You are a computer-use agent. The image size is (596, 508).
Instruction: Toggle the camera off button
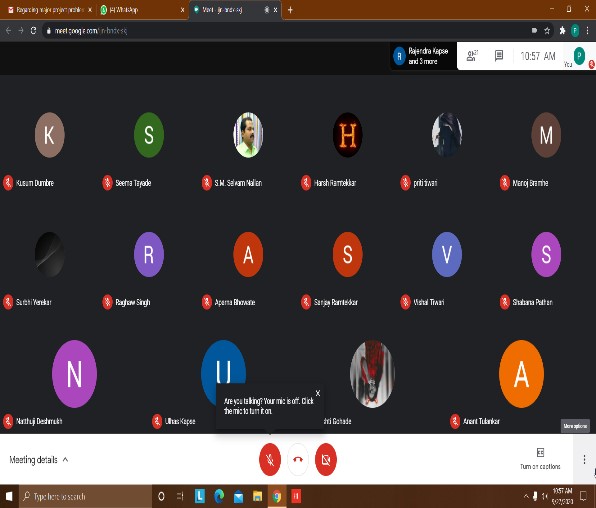click(x=326, y=459)
